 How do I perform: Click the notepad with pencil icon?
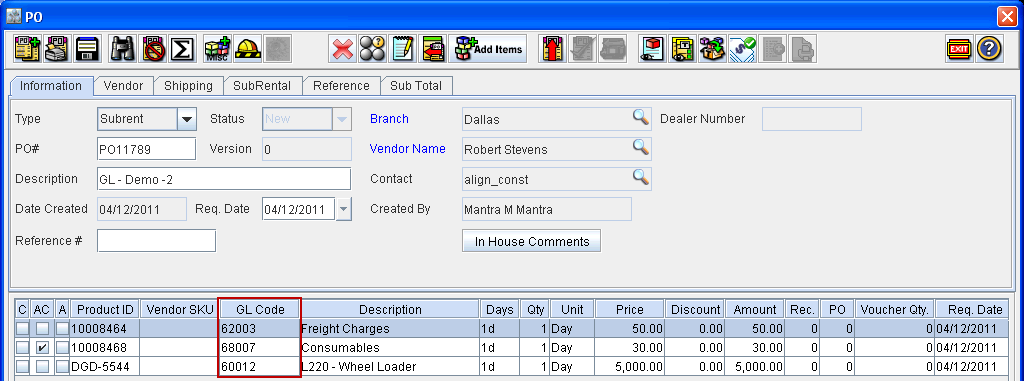click(403, 49)
